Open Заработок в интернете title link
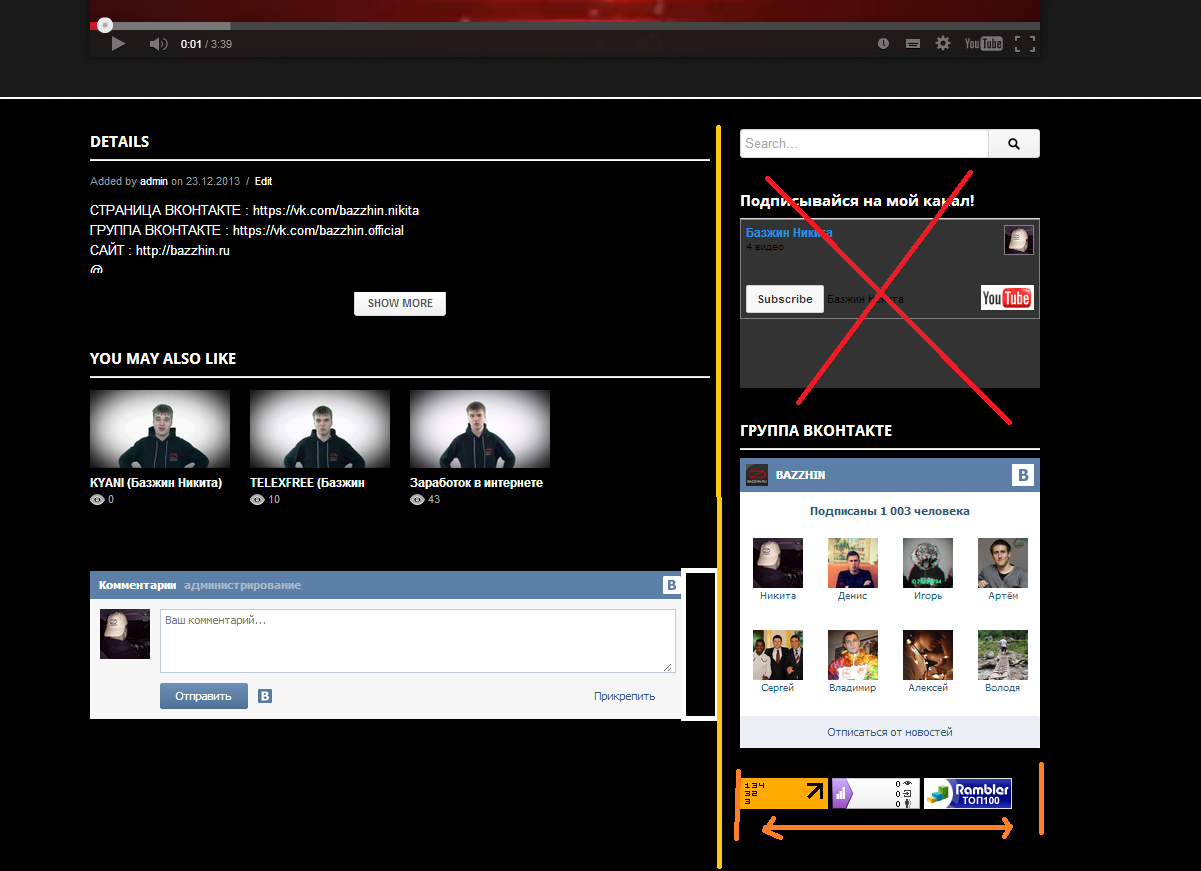1201x871 pixels. click(x=476, y=483)
